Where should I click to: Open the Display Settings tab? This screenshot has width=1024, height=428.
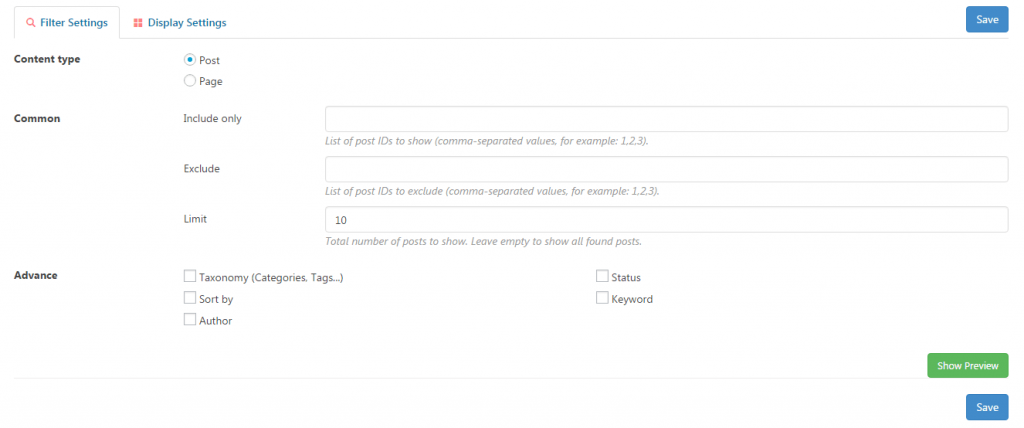[x=180, y=23]
